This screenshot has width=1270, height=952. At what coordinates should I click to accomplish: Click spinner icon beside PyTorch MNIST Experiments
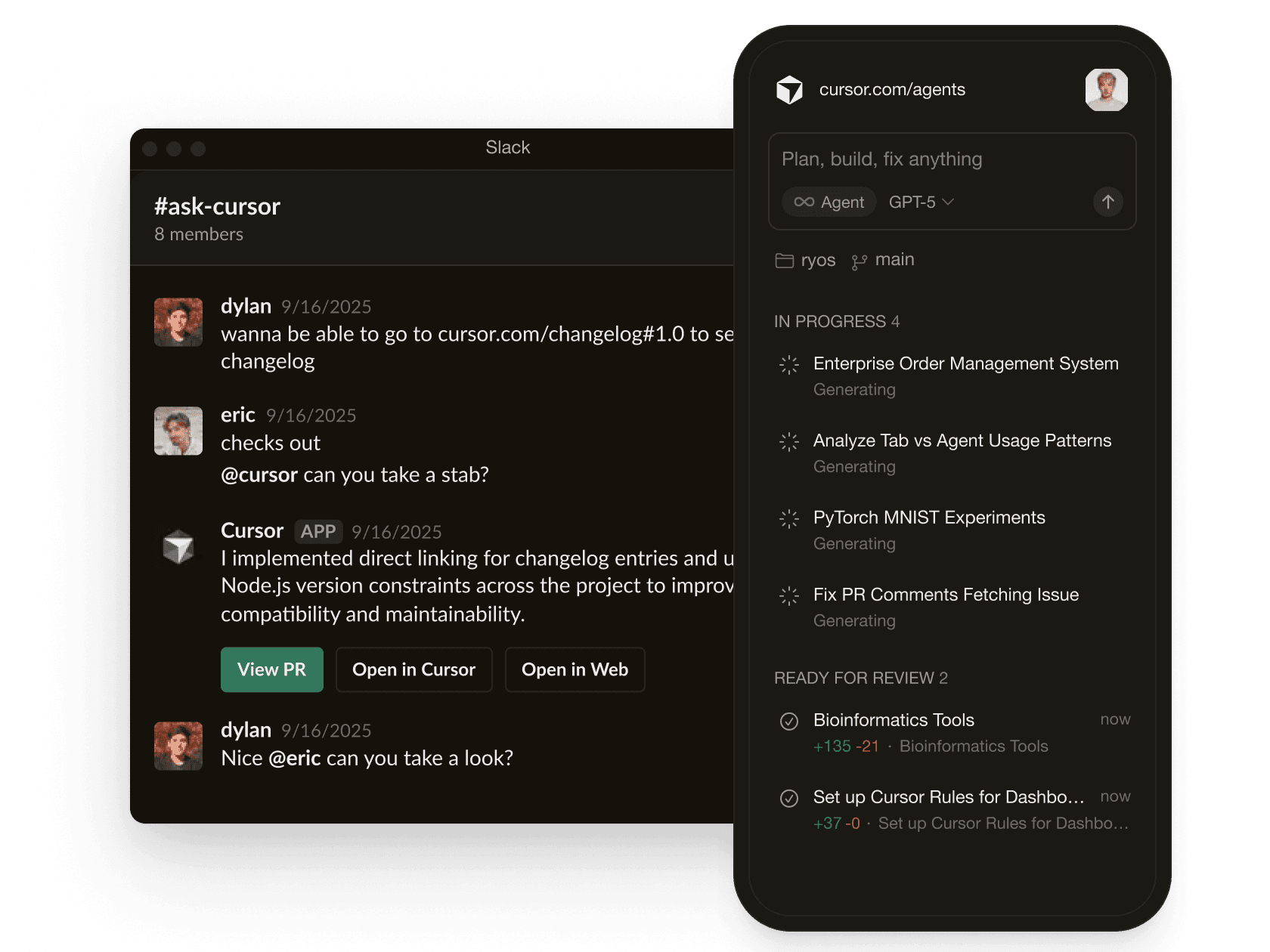pyautogui.click(x=788, y=518)
